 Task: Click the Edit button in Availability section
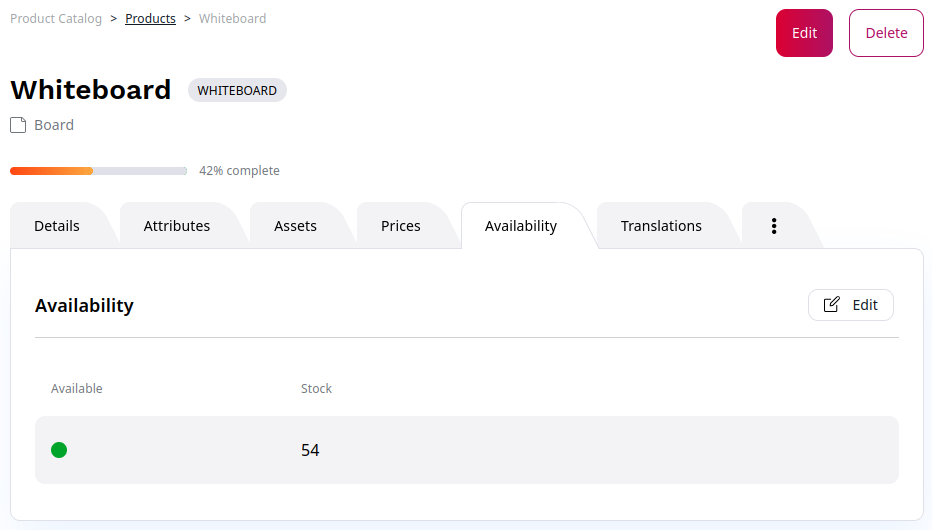point(850,305)
